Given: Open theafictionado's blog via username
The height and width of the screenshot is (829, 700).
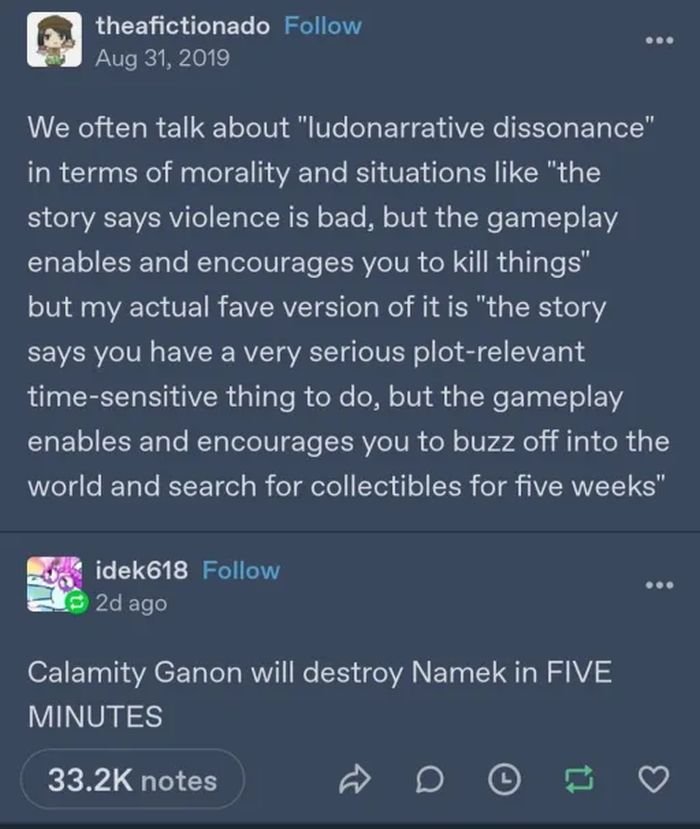Looking at the screenshot, I should [x=182, y=25].
